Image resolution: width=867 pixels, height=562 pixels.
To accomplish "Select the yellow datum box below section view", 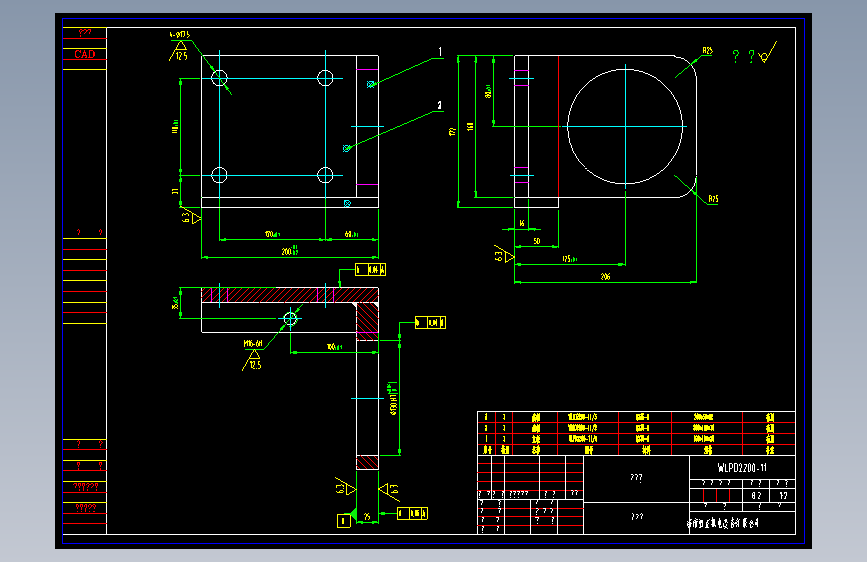I will (x=343, y=521).
